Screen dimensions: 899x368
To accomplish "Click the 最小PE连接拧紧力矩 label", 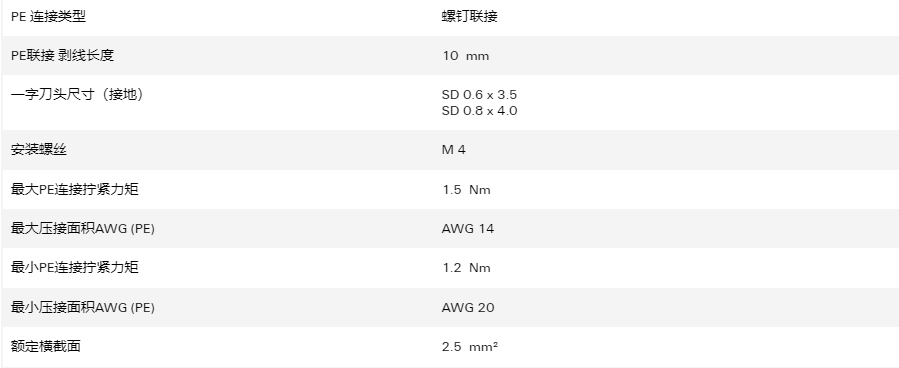I will (75, 268).
